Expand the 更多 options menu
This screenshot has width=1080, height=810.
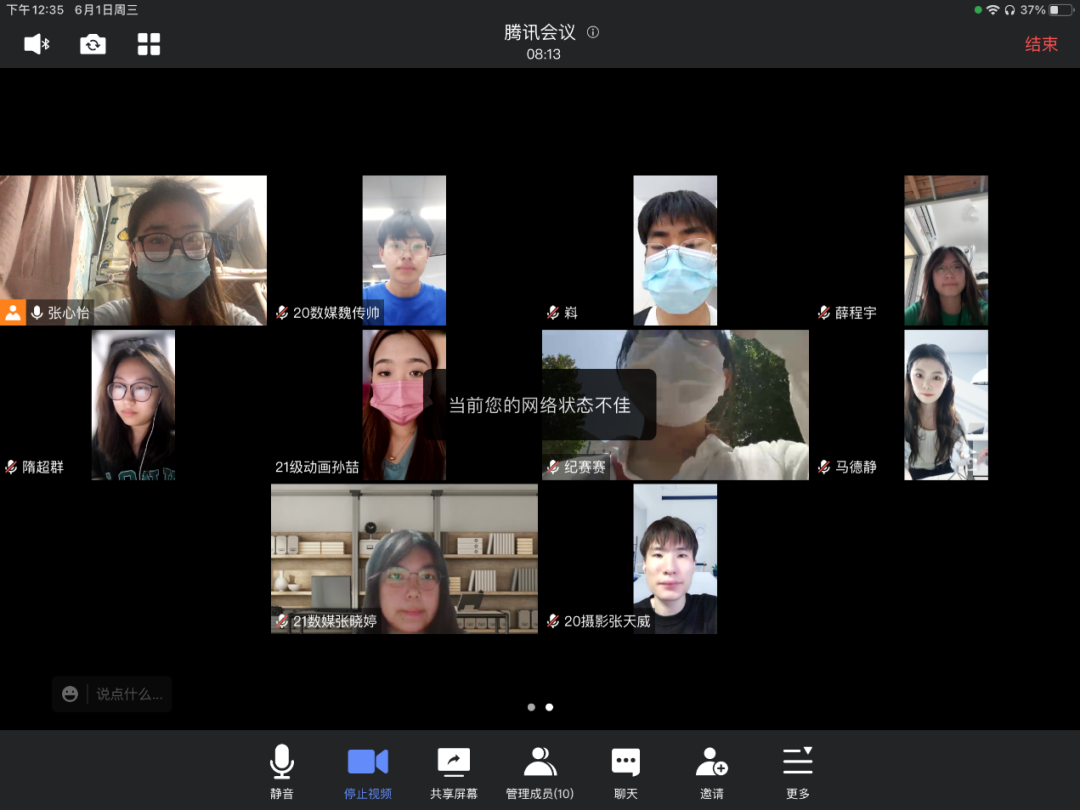[x=798, y=772]
